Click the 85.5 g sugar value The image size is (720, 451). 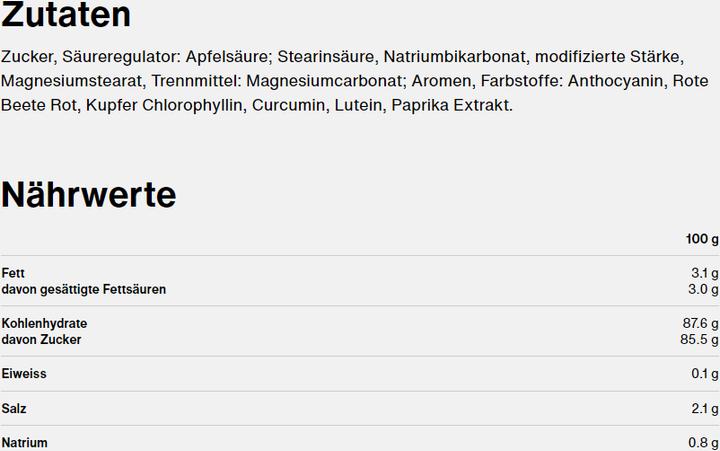pos(699,339)
